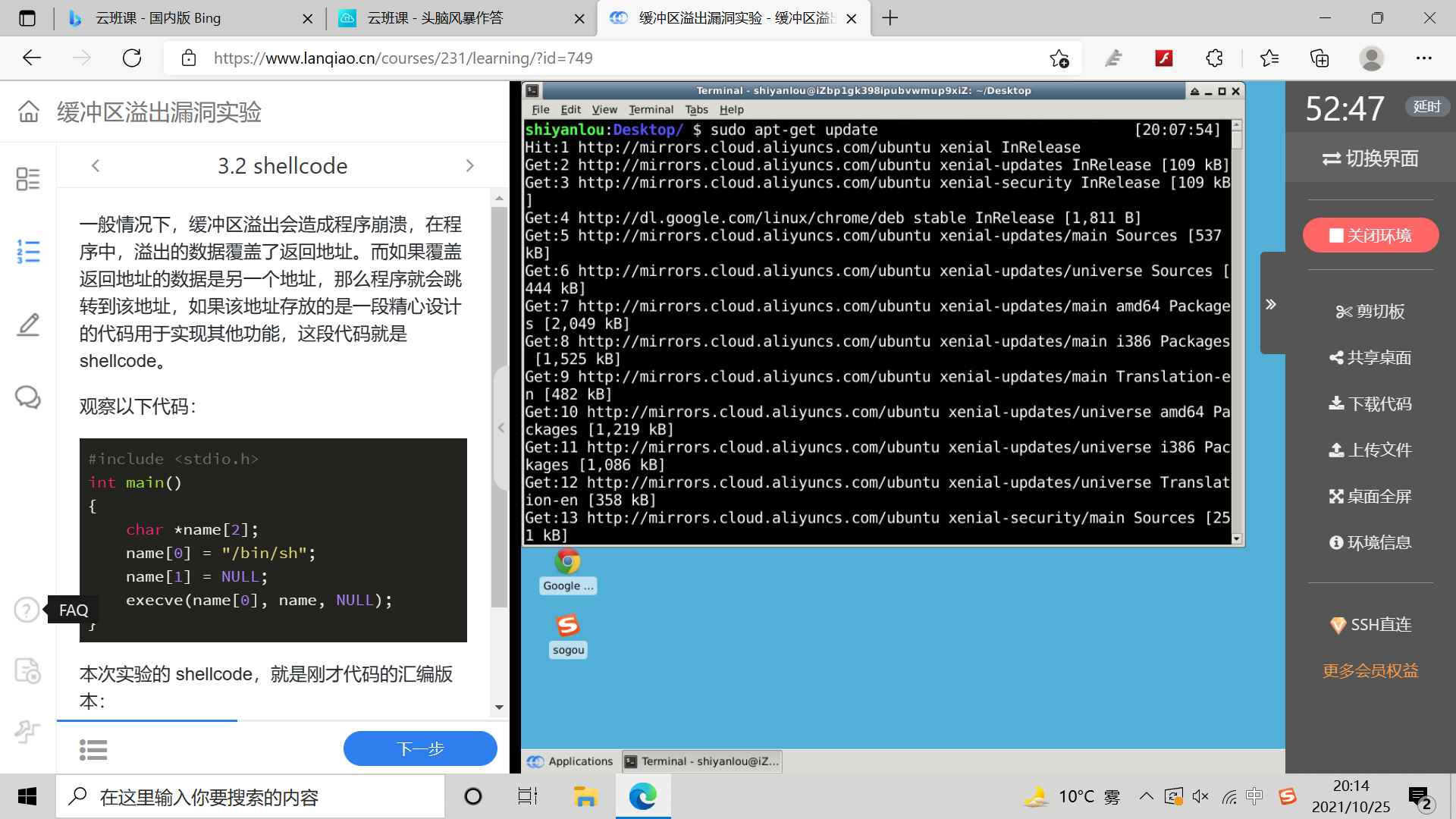Viewport: 1456px width, 819px height.
Task: Open the discussion chat bubble icon
Action: click(28, 397)
